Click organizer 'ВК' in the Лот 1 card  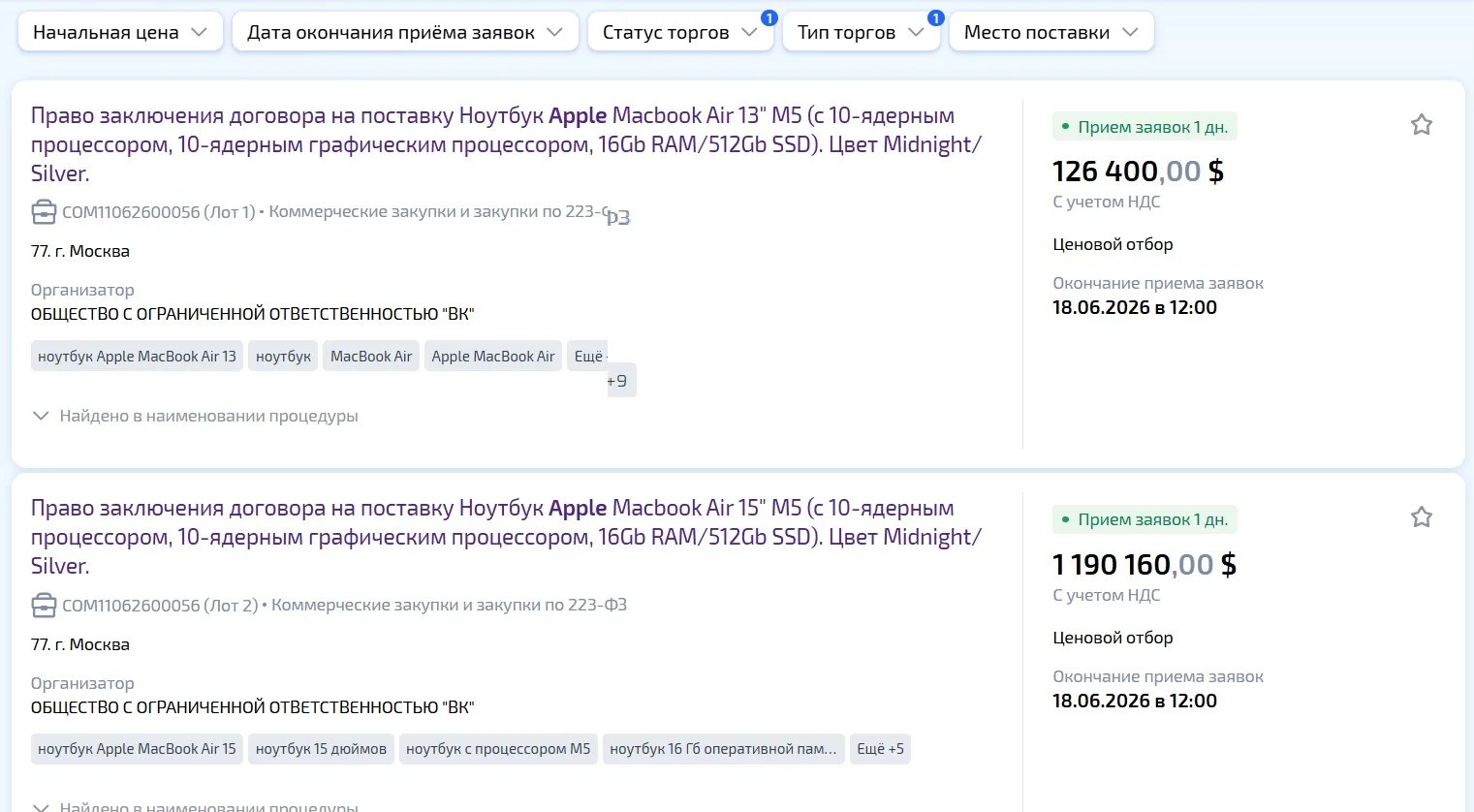tap(252, 314)
